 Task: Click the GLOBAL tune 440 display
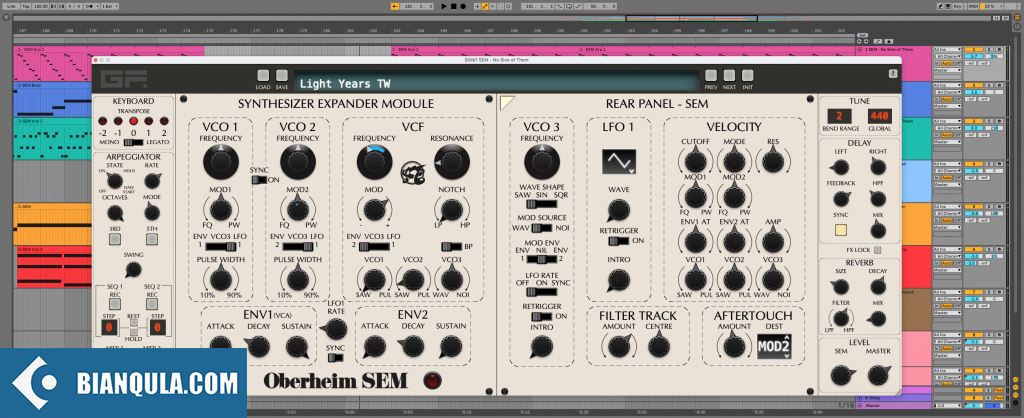[879, 116]
